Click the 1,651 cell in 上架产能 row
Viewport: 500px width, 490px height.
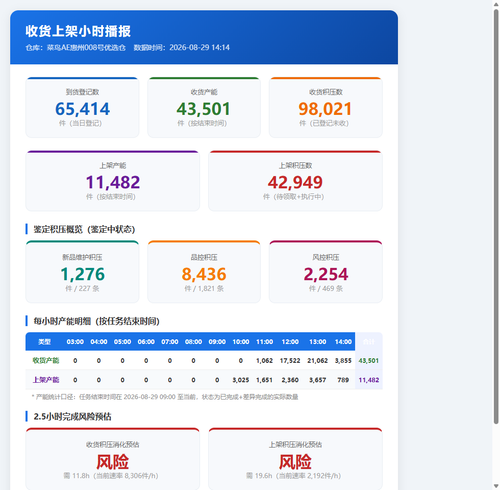coord(264,380)
